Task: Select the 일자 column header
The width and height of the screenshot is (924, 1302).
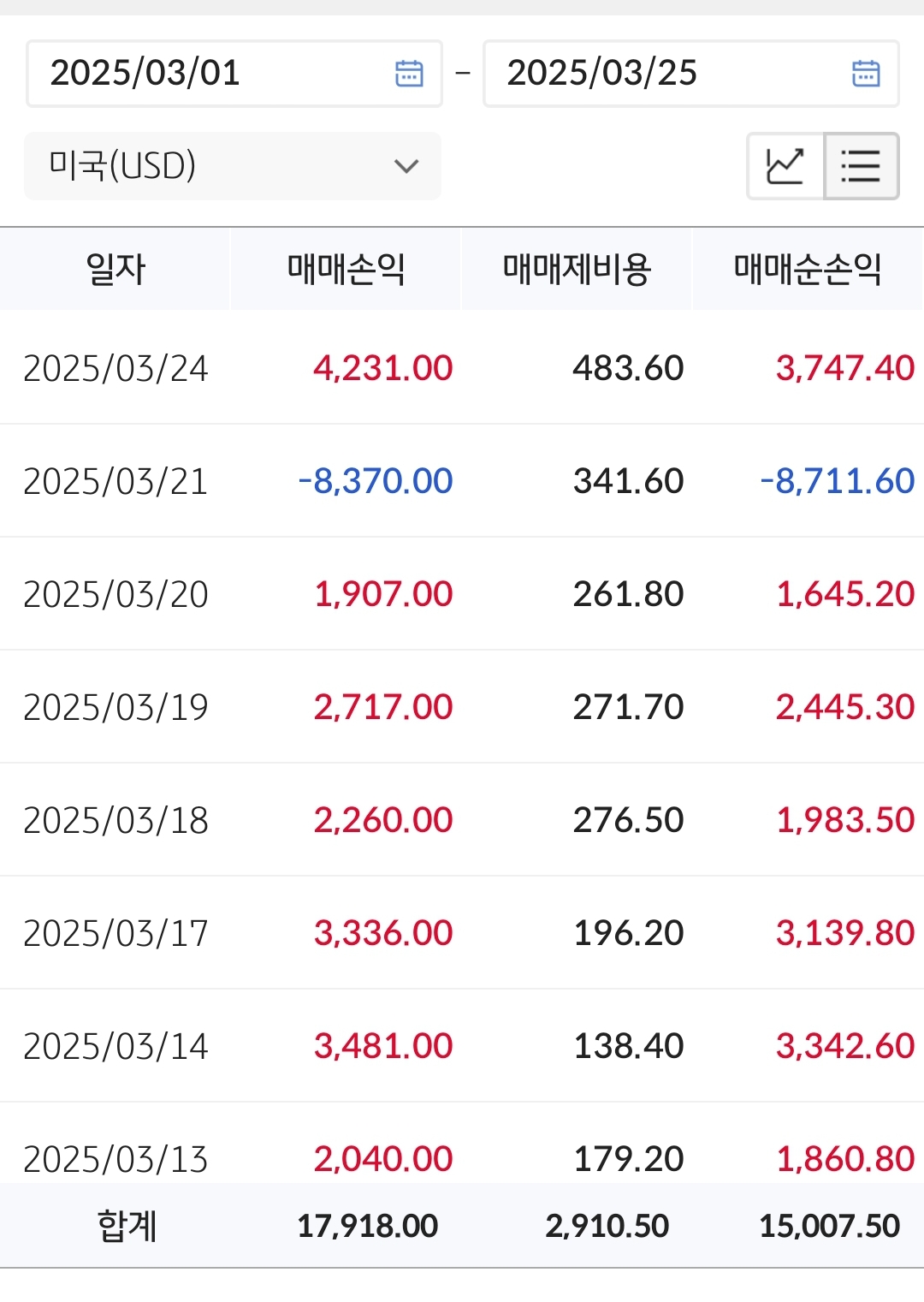Action: point(115,269)
